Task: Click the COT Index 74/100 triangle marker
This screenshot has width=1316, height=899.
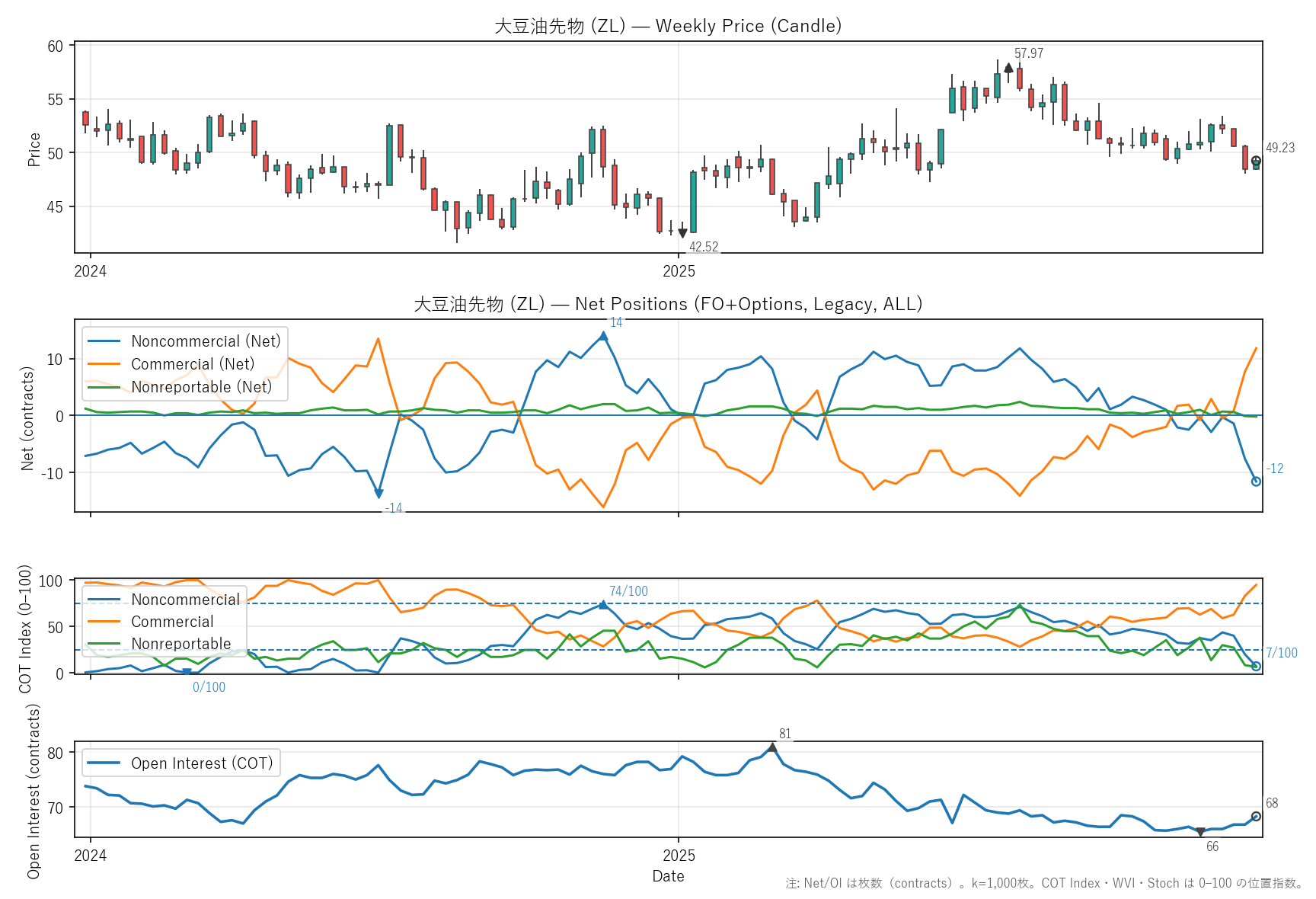Action: [603, 604]
